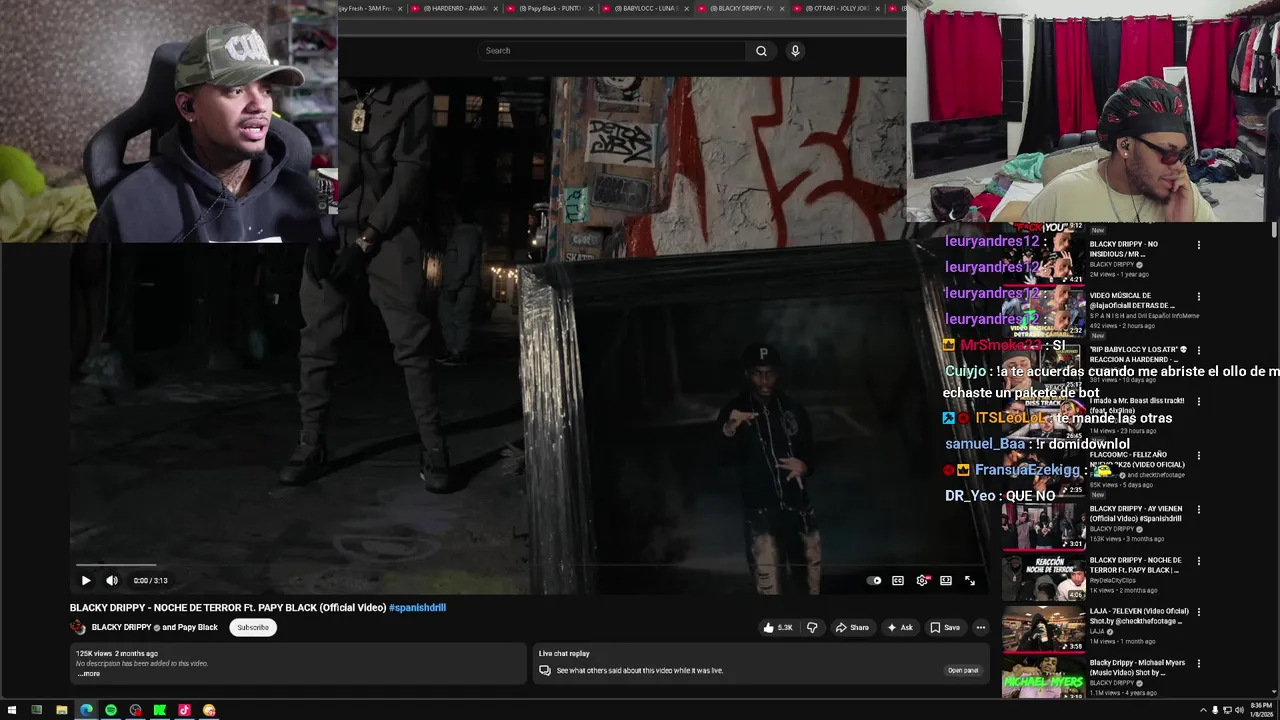The image size is (1280, 720).
Task: Click the magnifying glass search button
Action: 761,51
